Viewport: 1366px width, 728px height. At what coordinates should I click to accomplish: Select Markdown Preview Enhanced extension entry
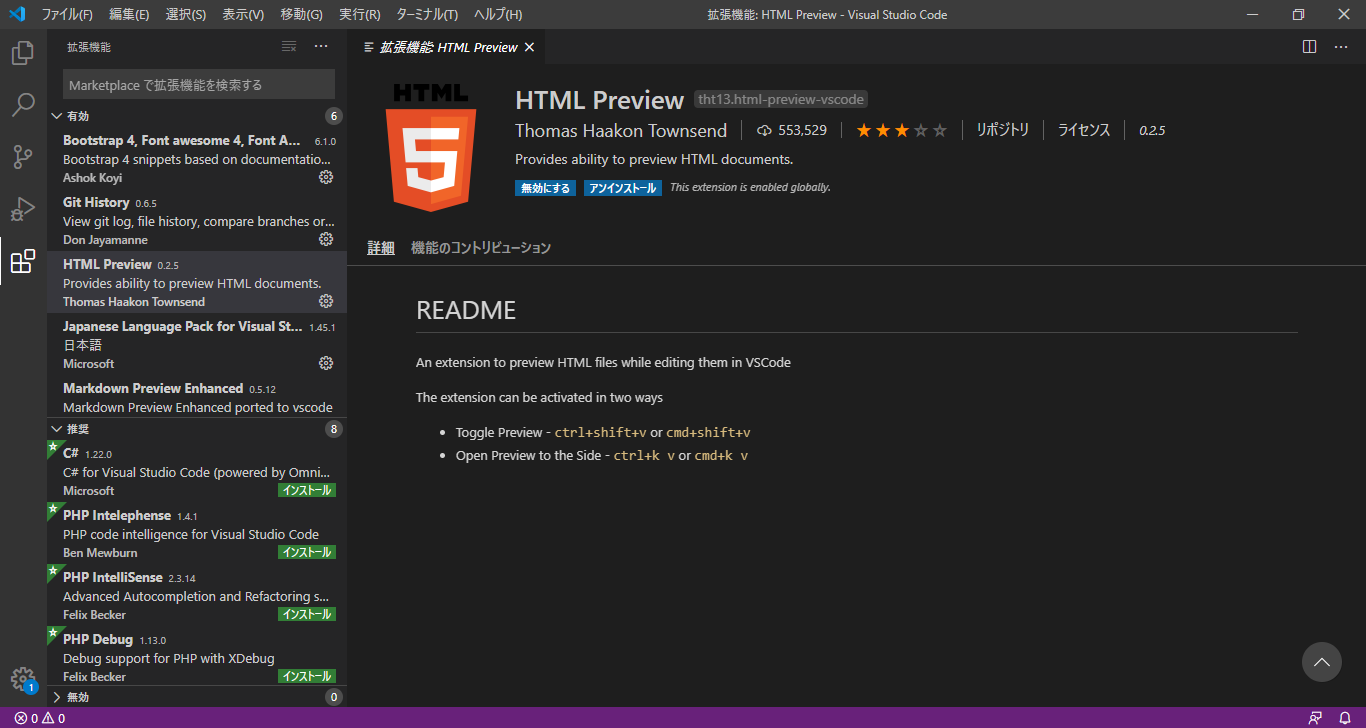197,396
